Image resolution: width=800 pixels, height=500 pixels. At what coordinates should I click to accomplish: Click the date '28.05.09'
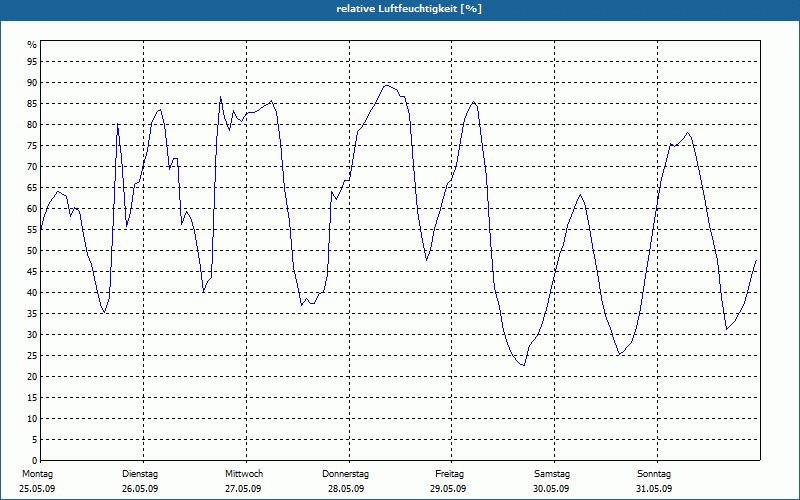(x=346, y=489)
